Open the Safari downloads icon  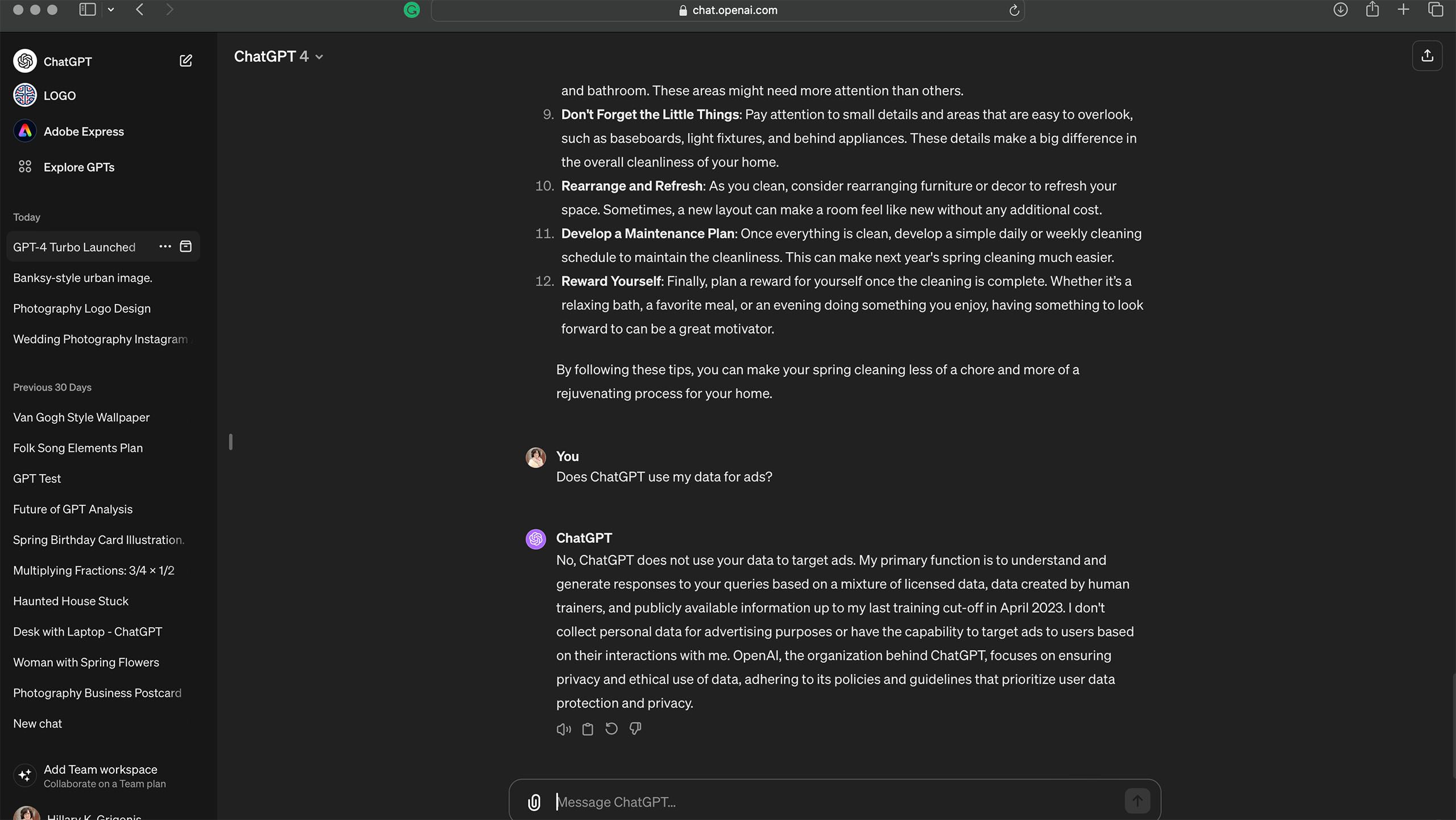click(x=1340, y=10)
